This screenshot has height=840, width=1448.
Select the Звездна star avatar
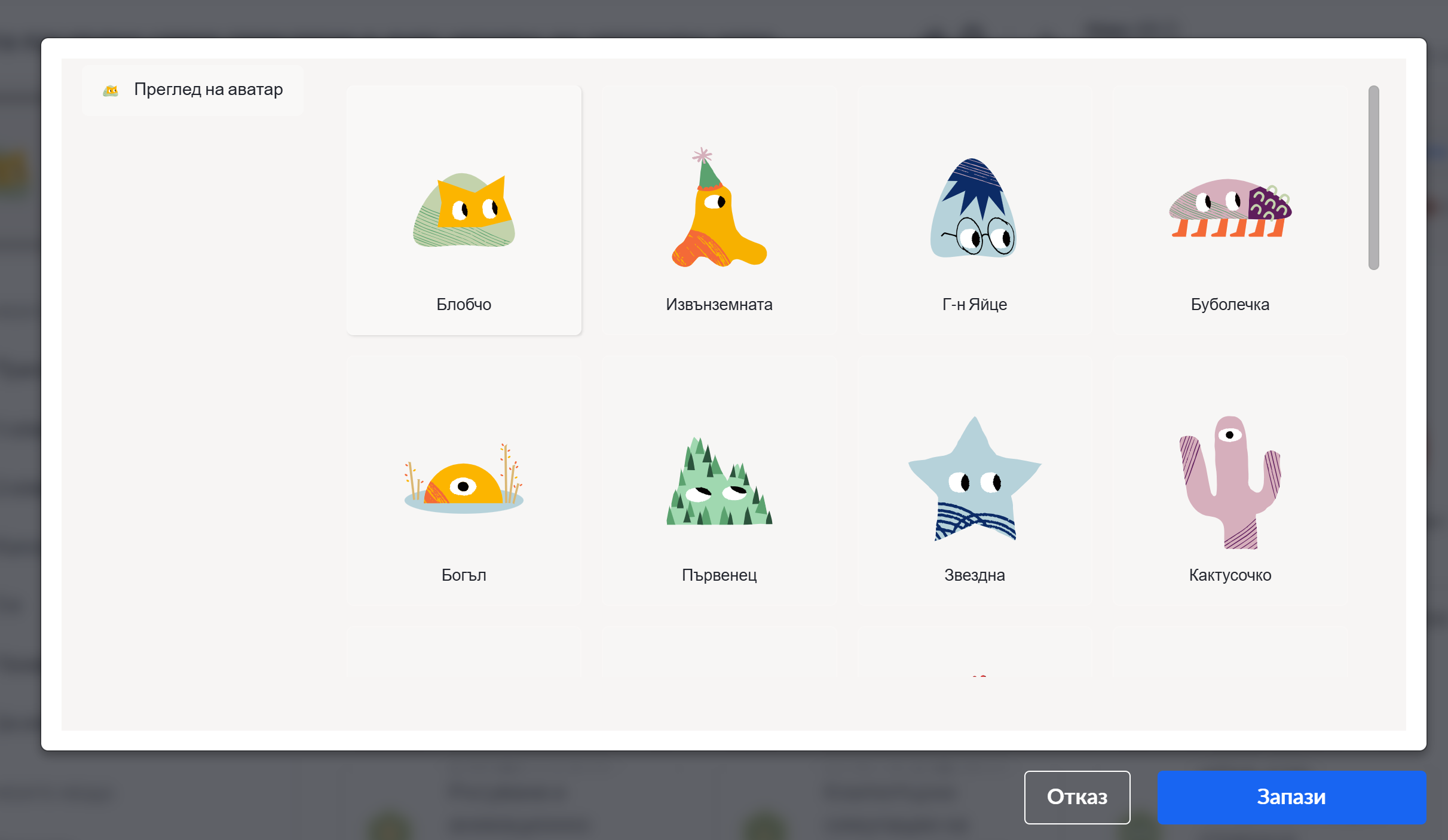pos(975,480)
